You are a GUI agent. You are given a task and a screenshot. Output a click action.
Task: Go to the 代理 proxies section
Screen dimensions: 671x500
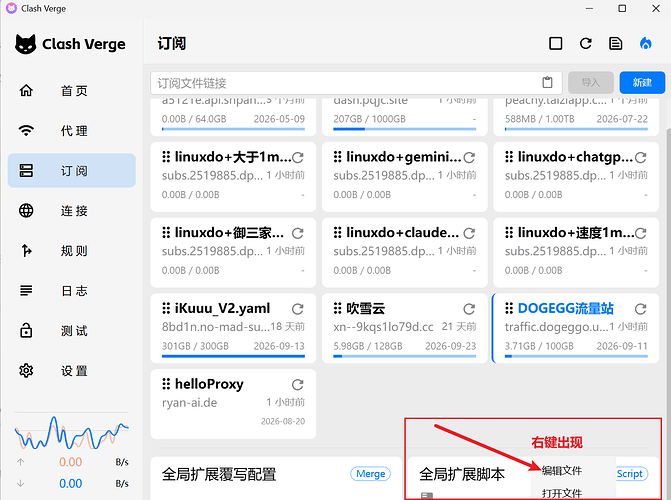[71, 131]
